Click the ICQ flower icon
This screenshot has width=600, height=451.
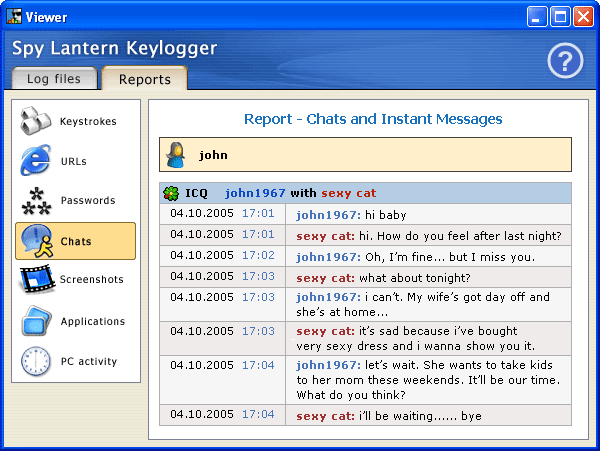point(171,193)
